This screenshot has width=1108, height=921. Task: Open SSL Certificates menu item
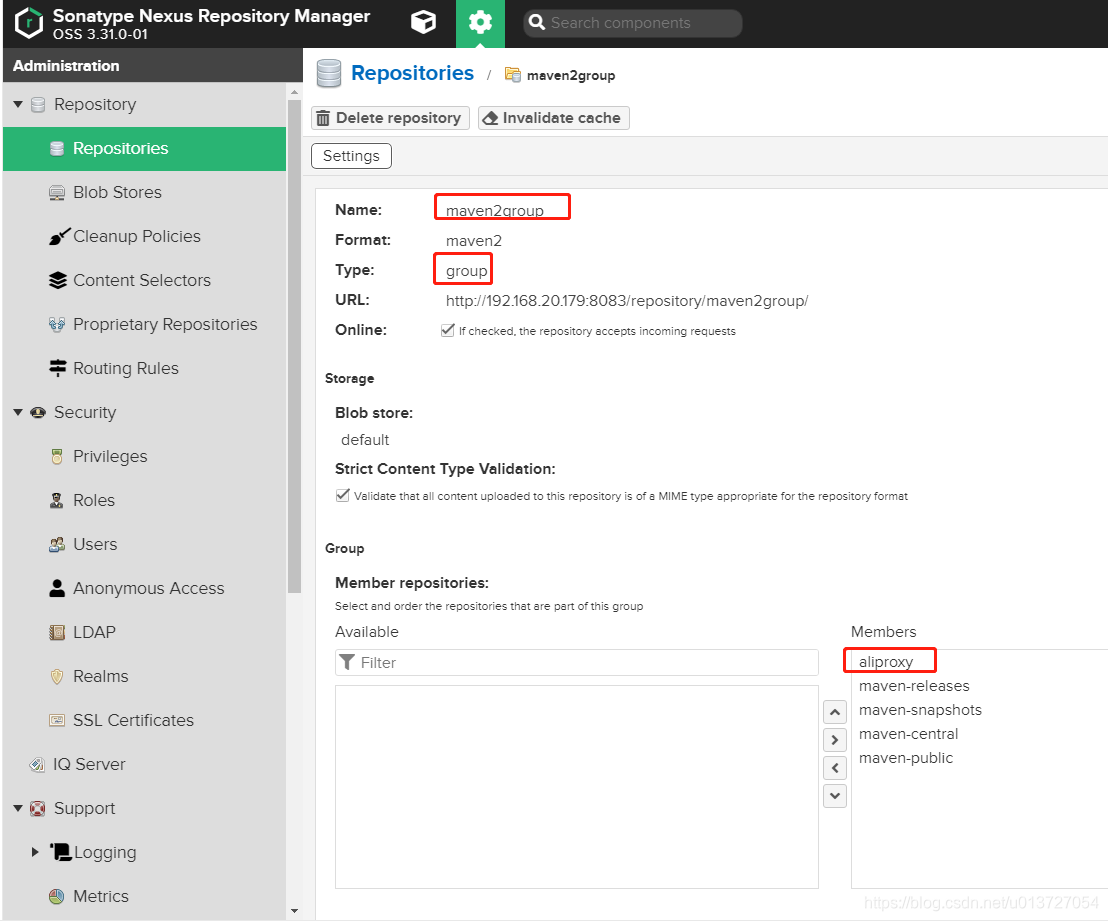point(144,720)
